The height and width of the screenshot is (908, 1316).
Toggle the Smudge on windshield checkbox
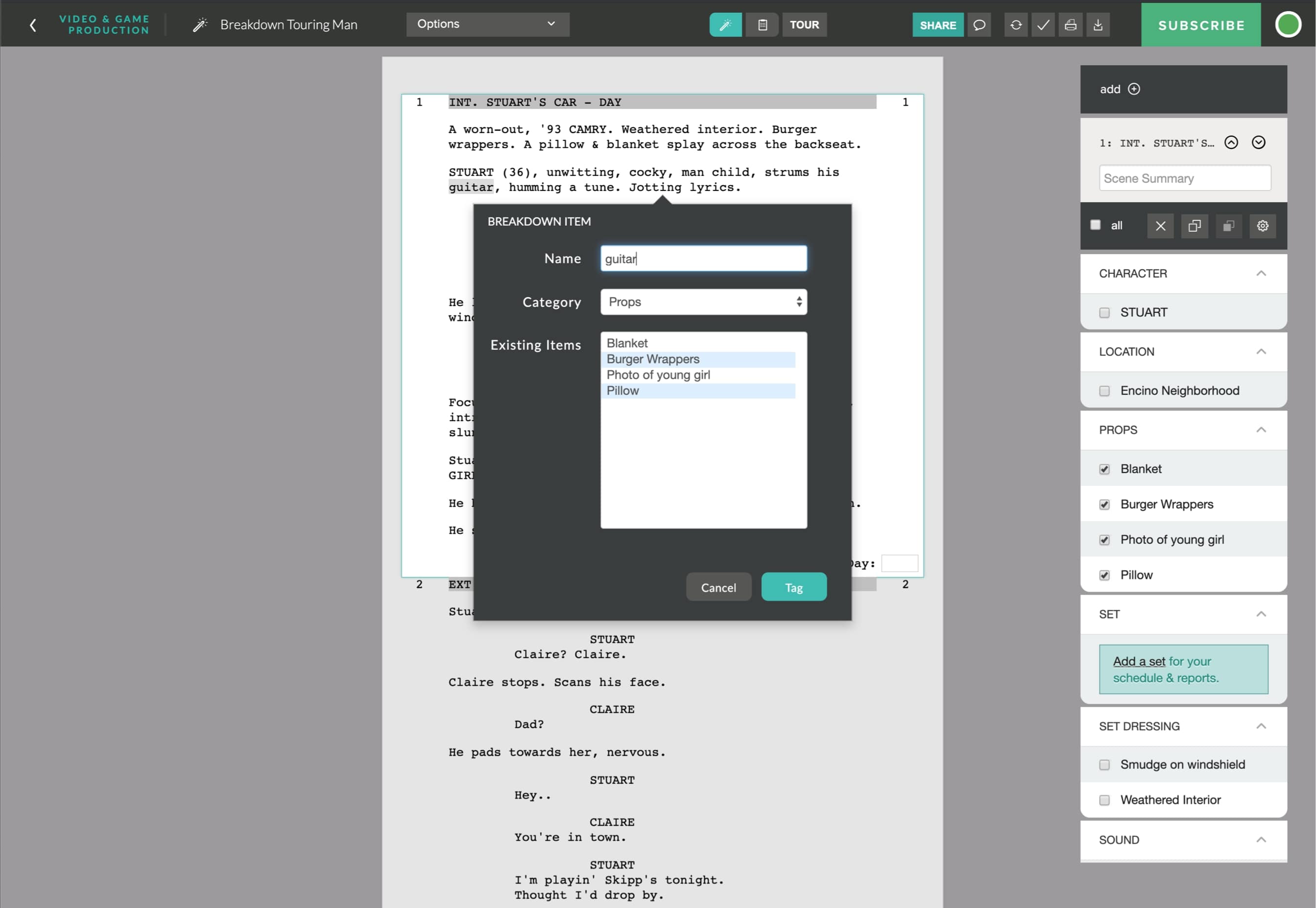coord(1105,764)
